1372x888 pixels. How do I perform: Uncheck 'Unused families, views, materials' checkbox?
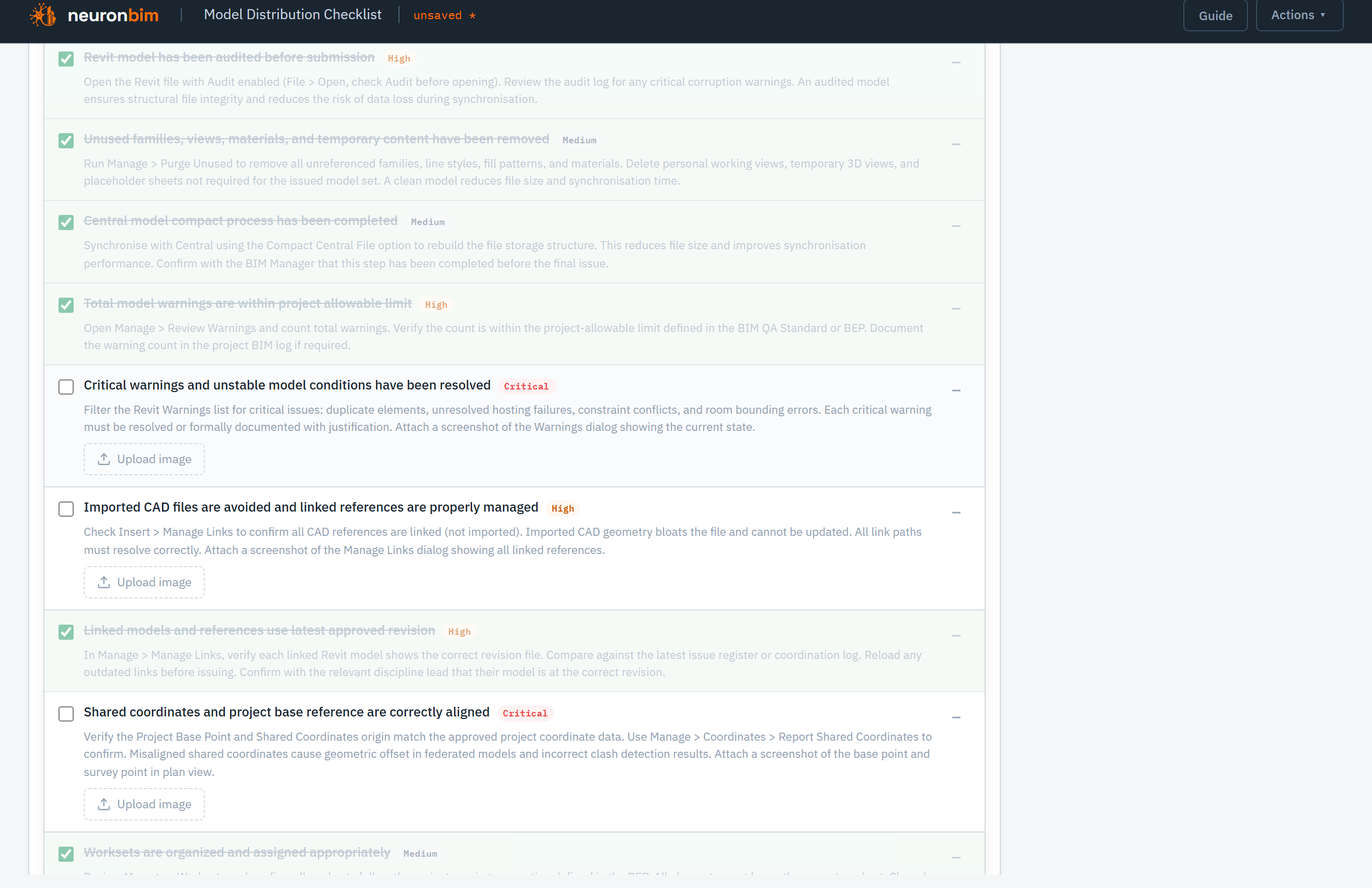click(66, 141)
